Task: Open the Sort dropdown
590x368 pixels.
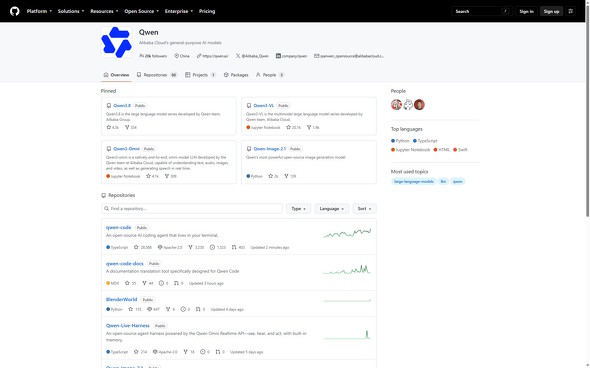Action: [x=364, y=209]
